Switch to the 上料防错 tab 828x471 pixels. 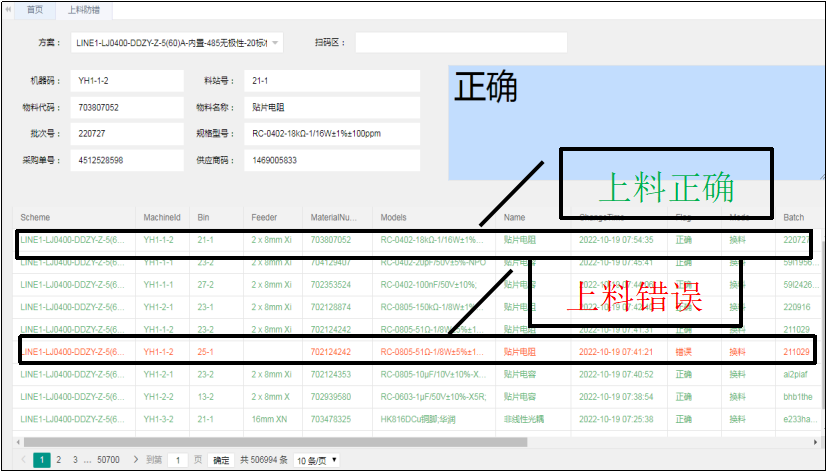pyautogui.click(x=83, y=9)
